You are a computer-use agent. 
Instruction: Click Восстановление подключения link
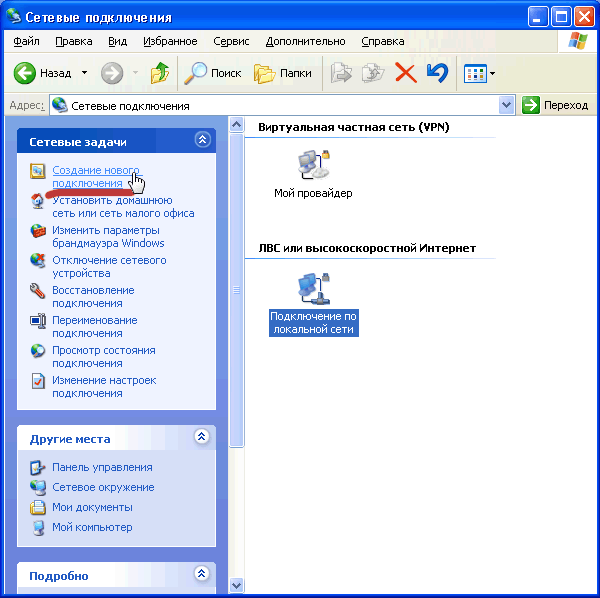click(x=93, y=297)
